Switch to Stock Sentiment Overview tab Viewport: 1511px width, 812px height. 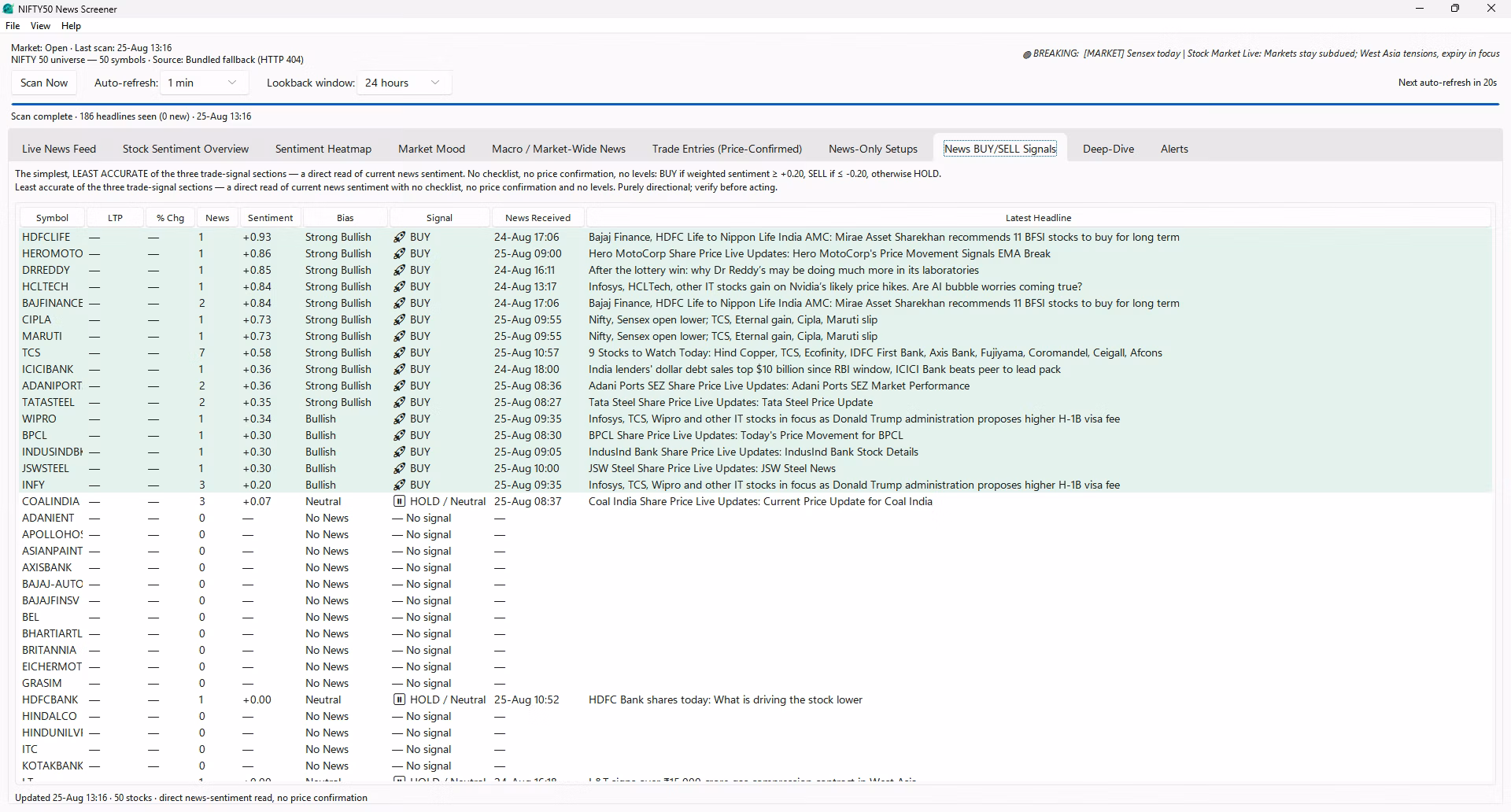click(x=186, y=149)
